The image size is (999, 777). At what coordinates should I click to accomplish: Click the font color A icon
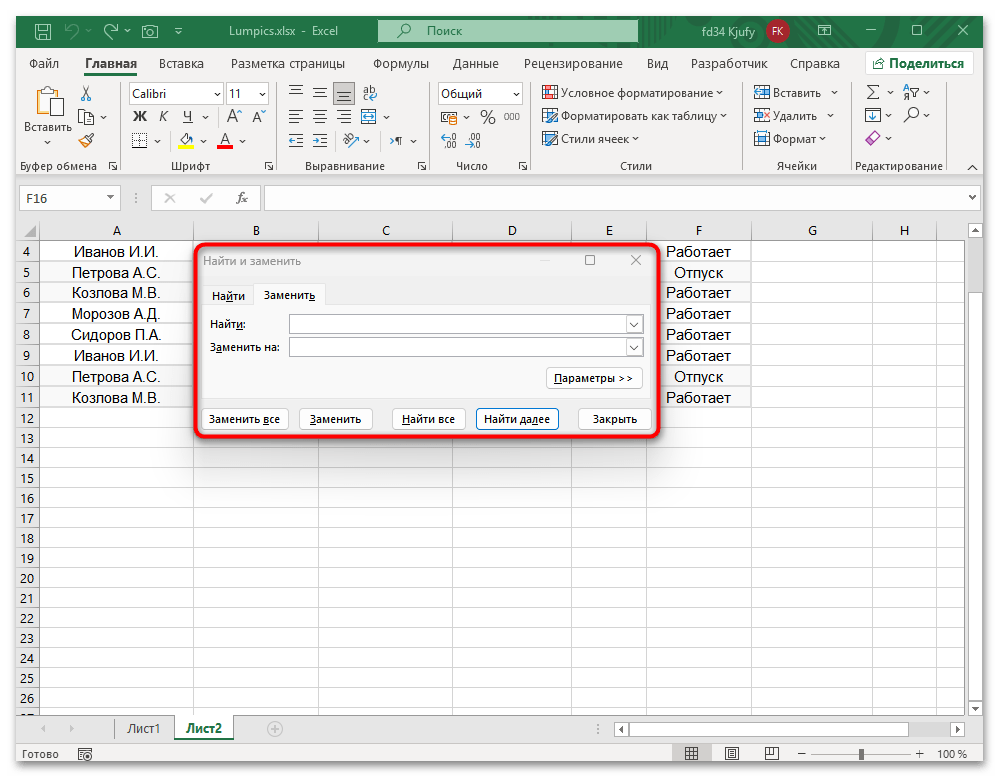point(223,140)
